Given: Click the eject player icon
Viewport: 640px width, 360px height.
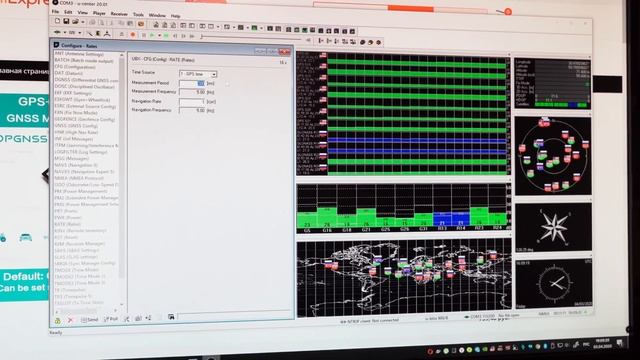Looking at the screenshot, I should [x=121, y=35].
